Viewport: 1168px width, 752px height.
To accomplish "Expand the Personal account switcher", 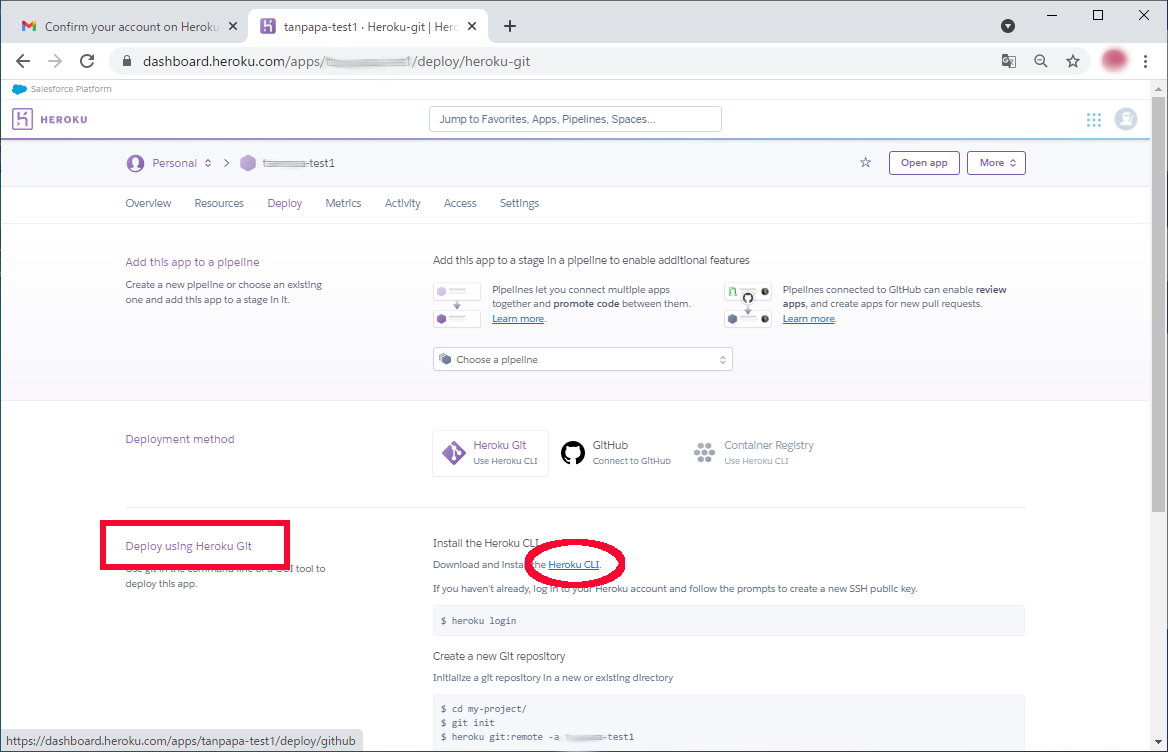I will point(170,163).
